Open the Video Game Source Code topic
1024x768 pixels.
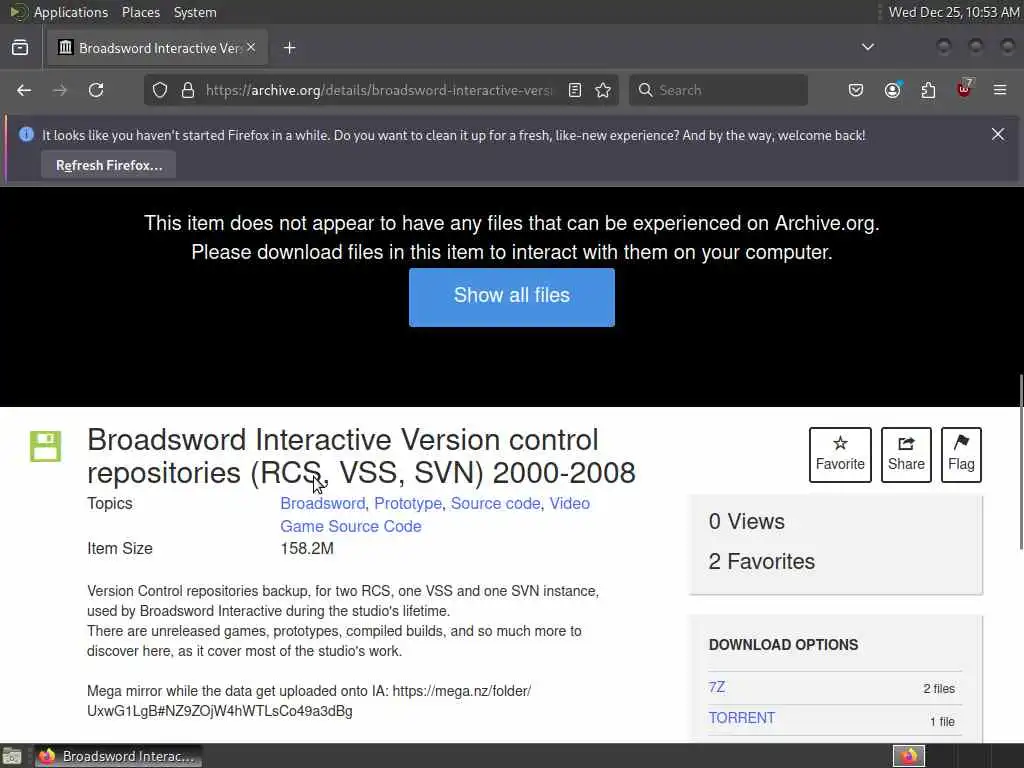click(x=351, y=526)
